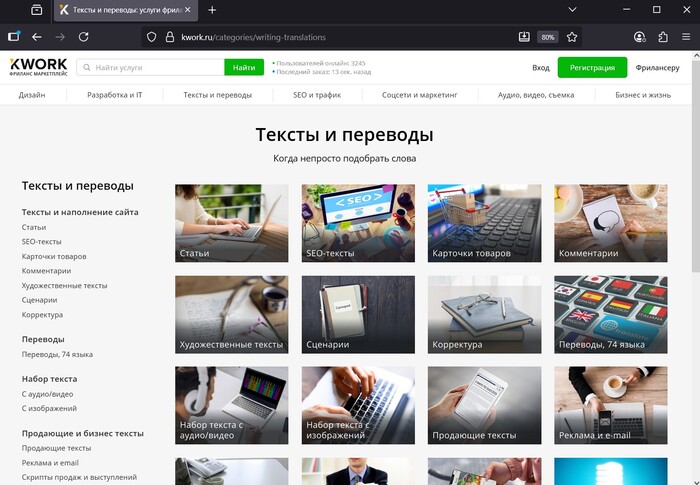Click sidebar link Продающие тексты
Image resolution: width=700 pixels, height=485 pixels.
click(x=56, y=448)
